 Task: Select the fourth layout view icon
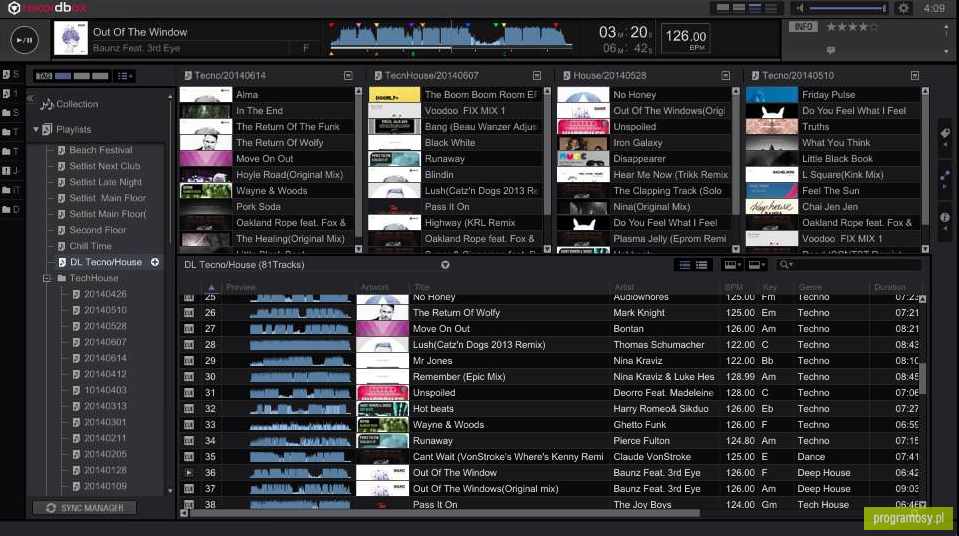coord(771,8)
